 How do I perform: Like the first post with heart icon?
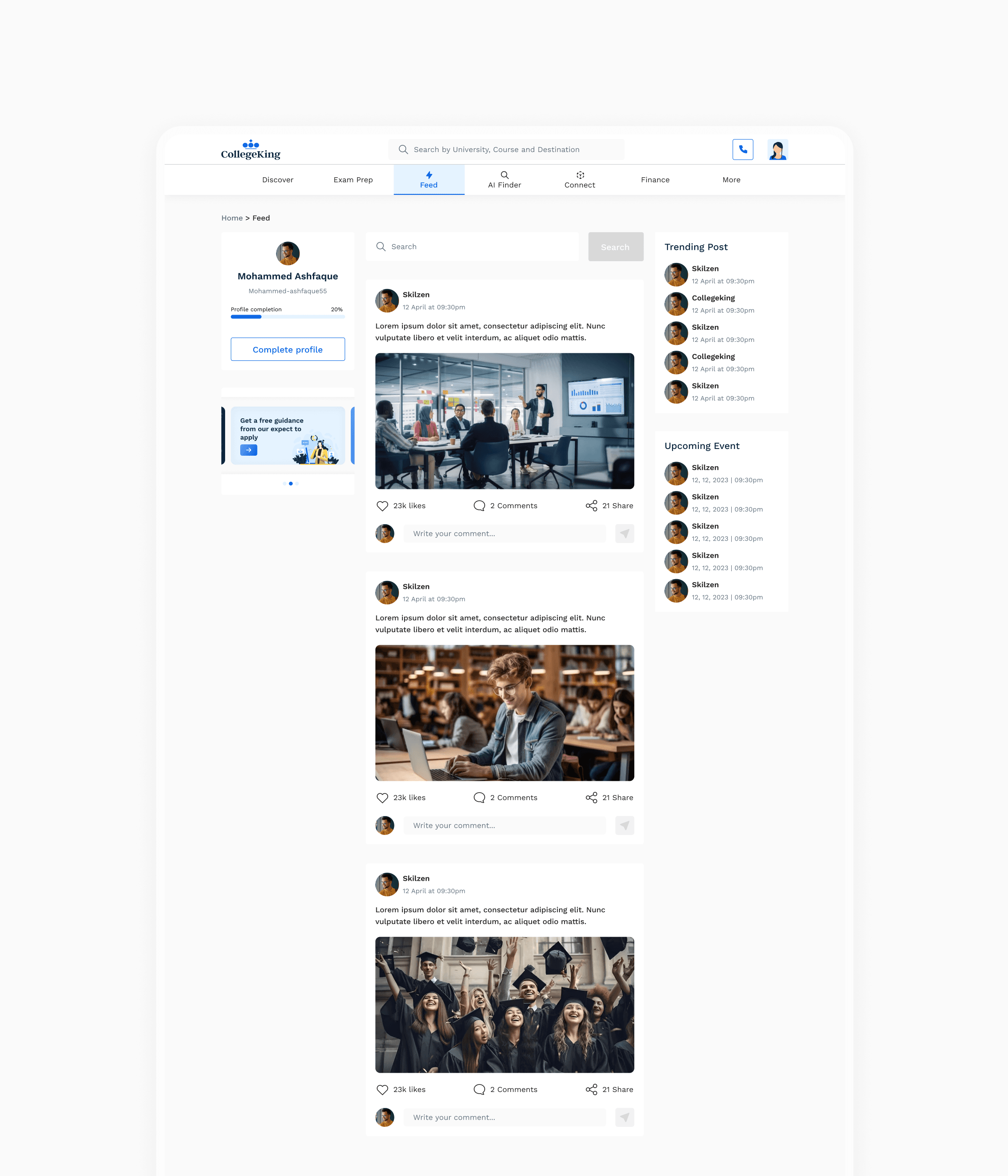[x=383, y=506]
